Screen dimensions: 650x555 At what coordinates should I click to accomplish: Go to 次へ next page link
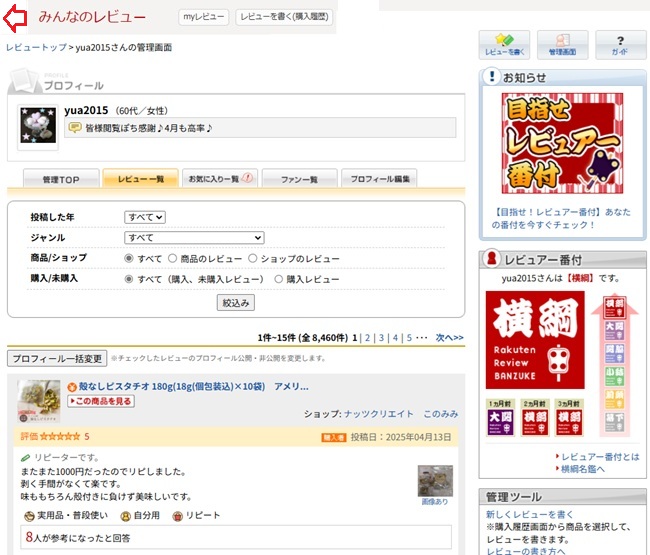(x=449, y=338)
